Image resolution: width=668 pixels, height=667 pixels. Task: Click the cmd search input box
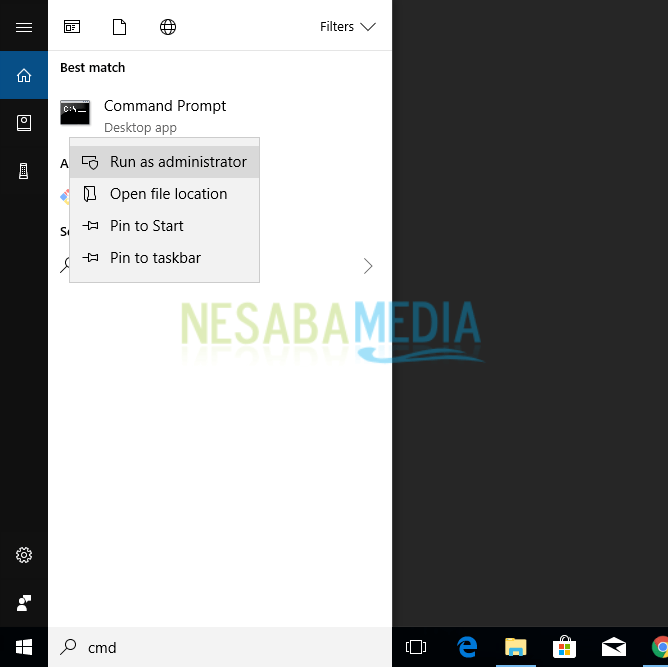[220, 647]
